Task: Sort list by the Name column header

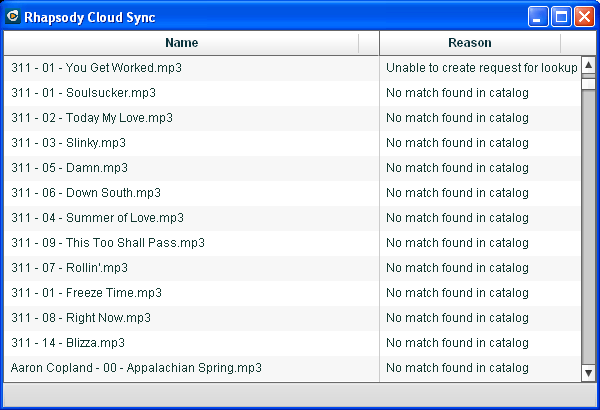Action: pos(181,43)
